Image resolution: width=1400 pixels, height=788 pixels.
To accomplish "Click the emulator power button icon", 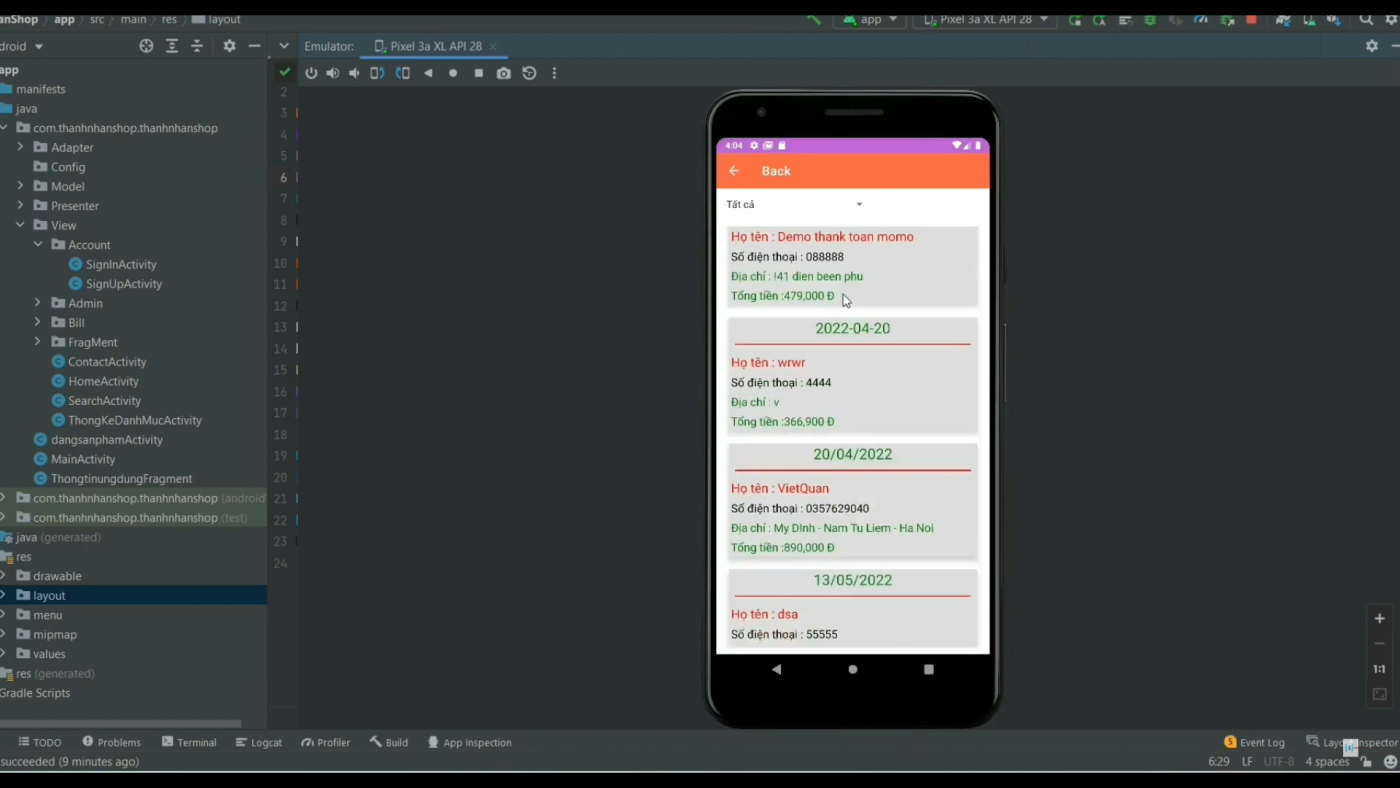I will click(x=311, y=73).
